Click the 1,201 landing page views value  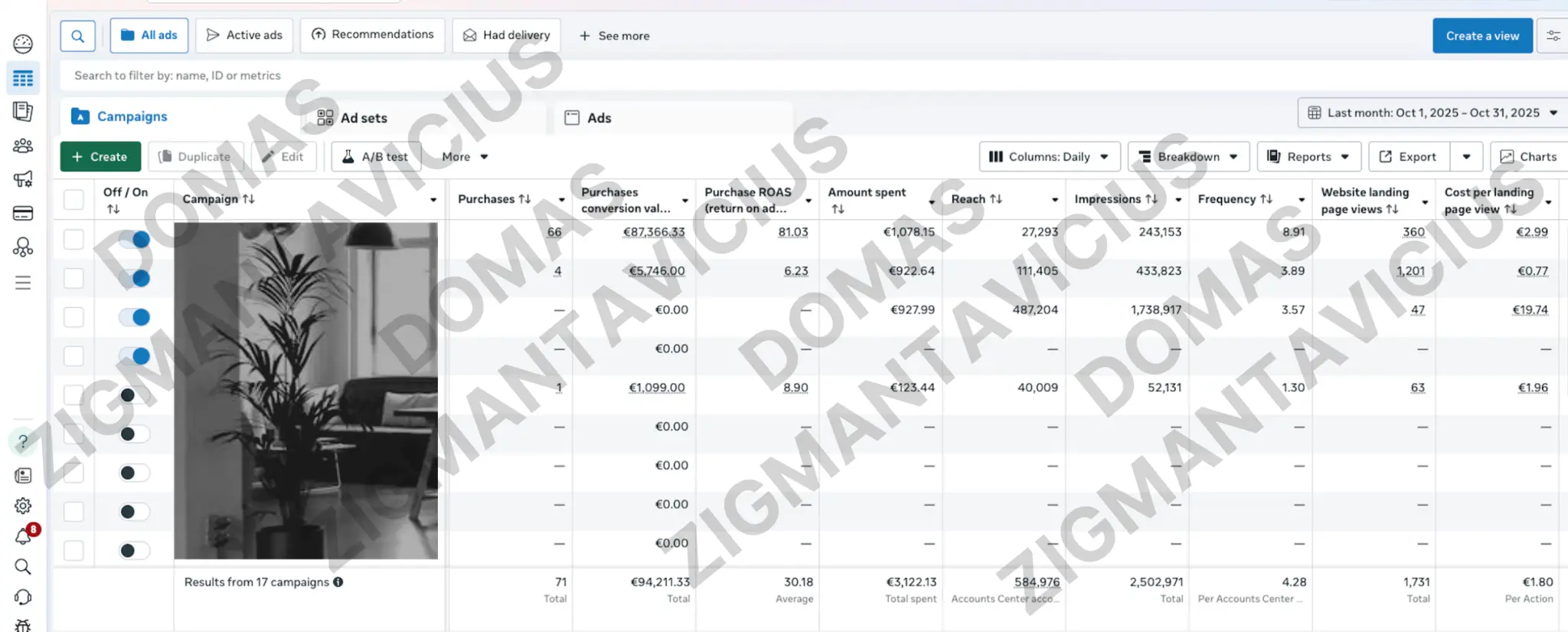(x=1410, y=271)
